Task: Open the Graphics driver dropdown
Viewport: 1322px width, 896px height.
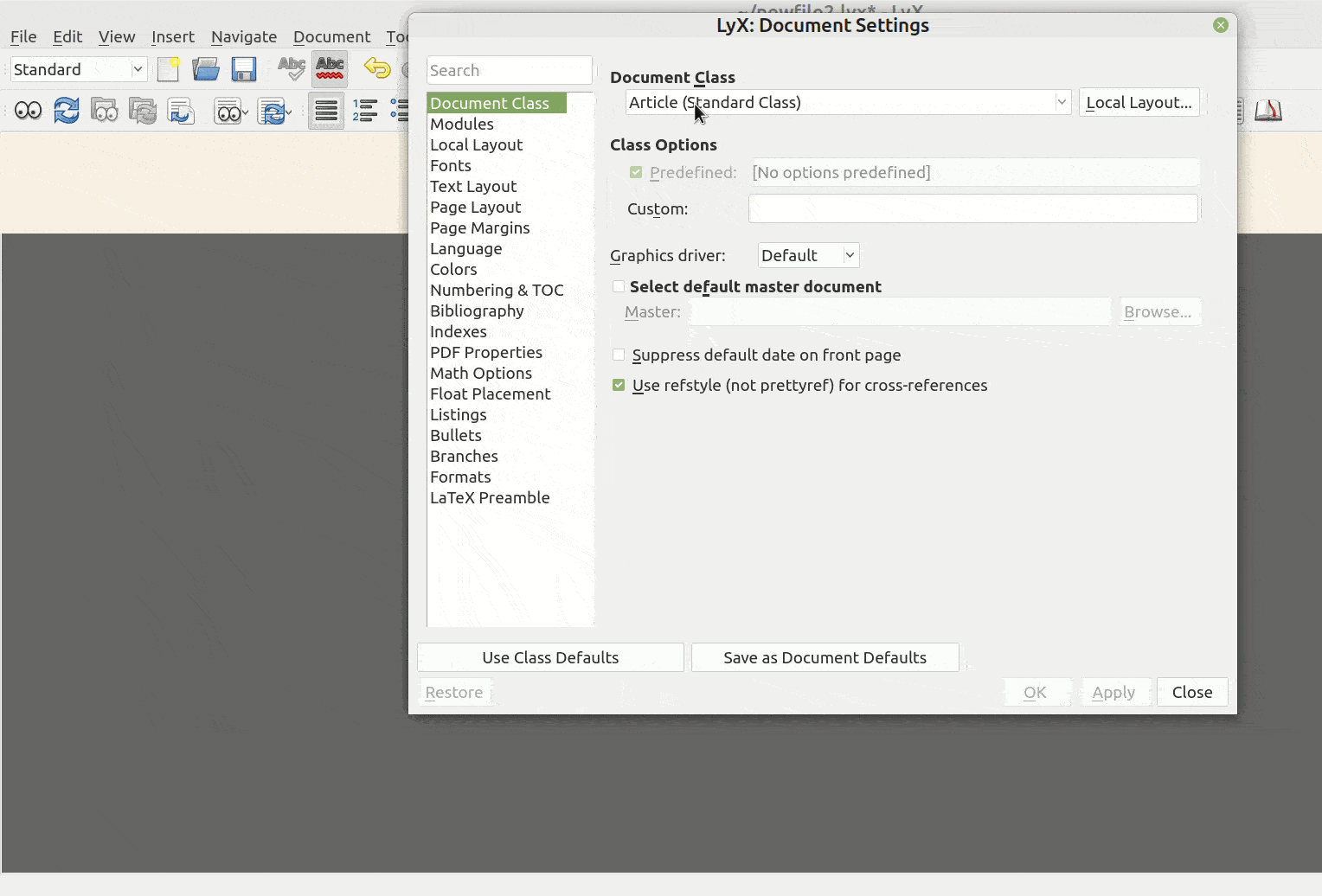Action: [x=807, y=255]
